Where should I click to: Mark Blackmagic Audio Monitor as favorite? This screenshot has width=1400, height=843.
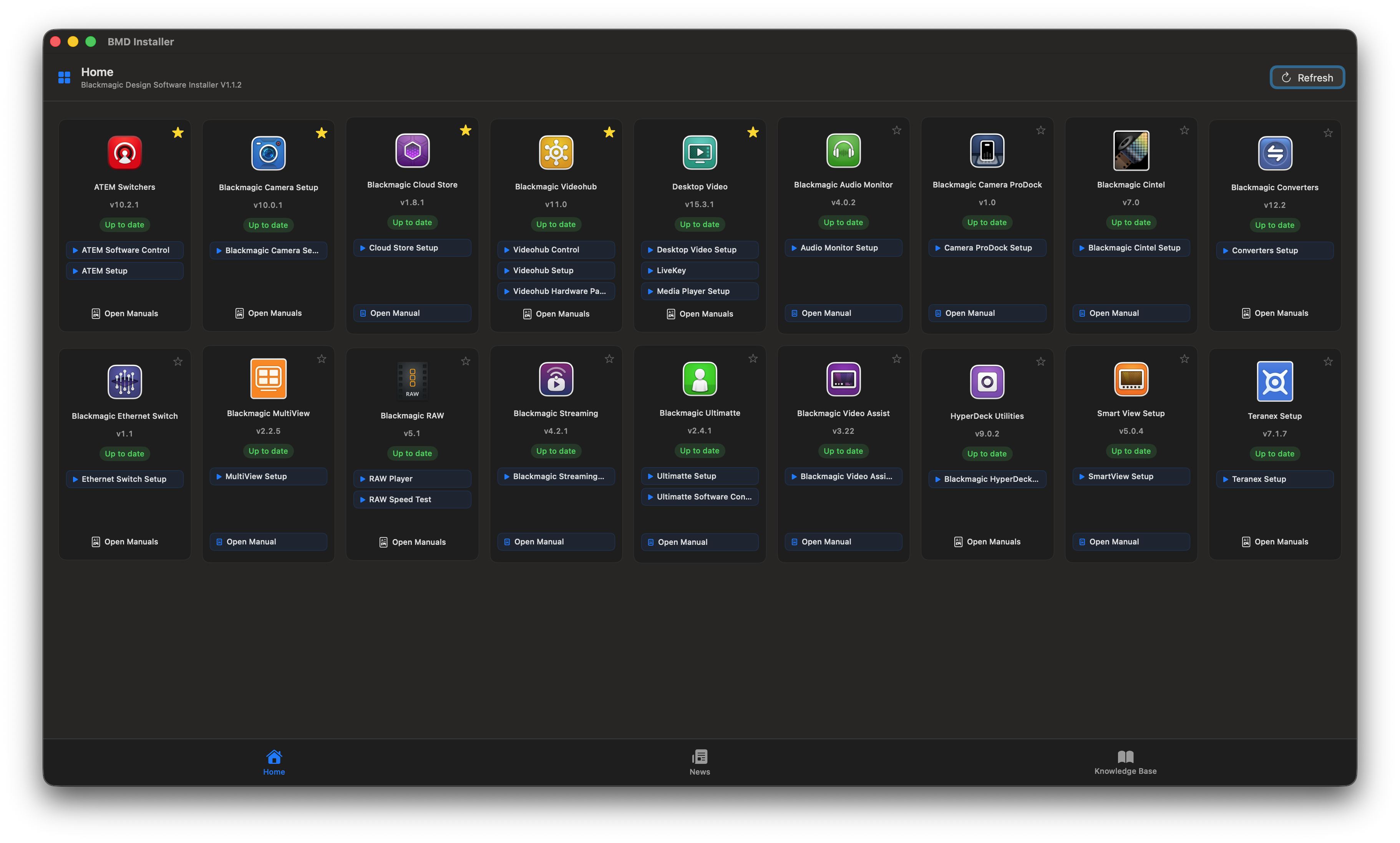coord(896,130)
